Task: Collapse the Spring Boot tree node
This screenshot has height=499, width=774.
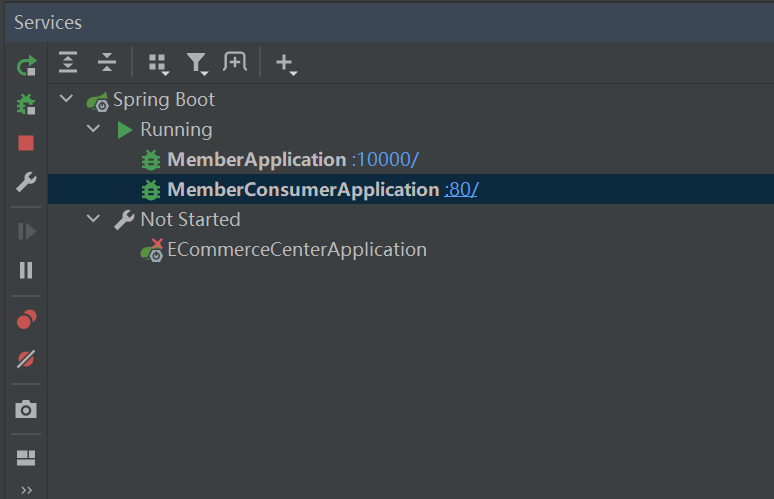Action: click(67, 100)
